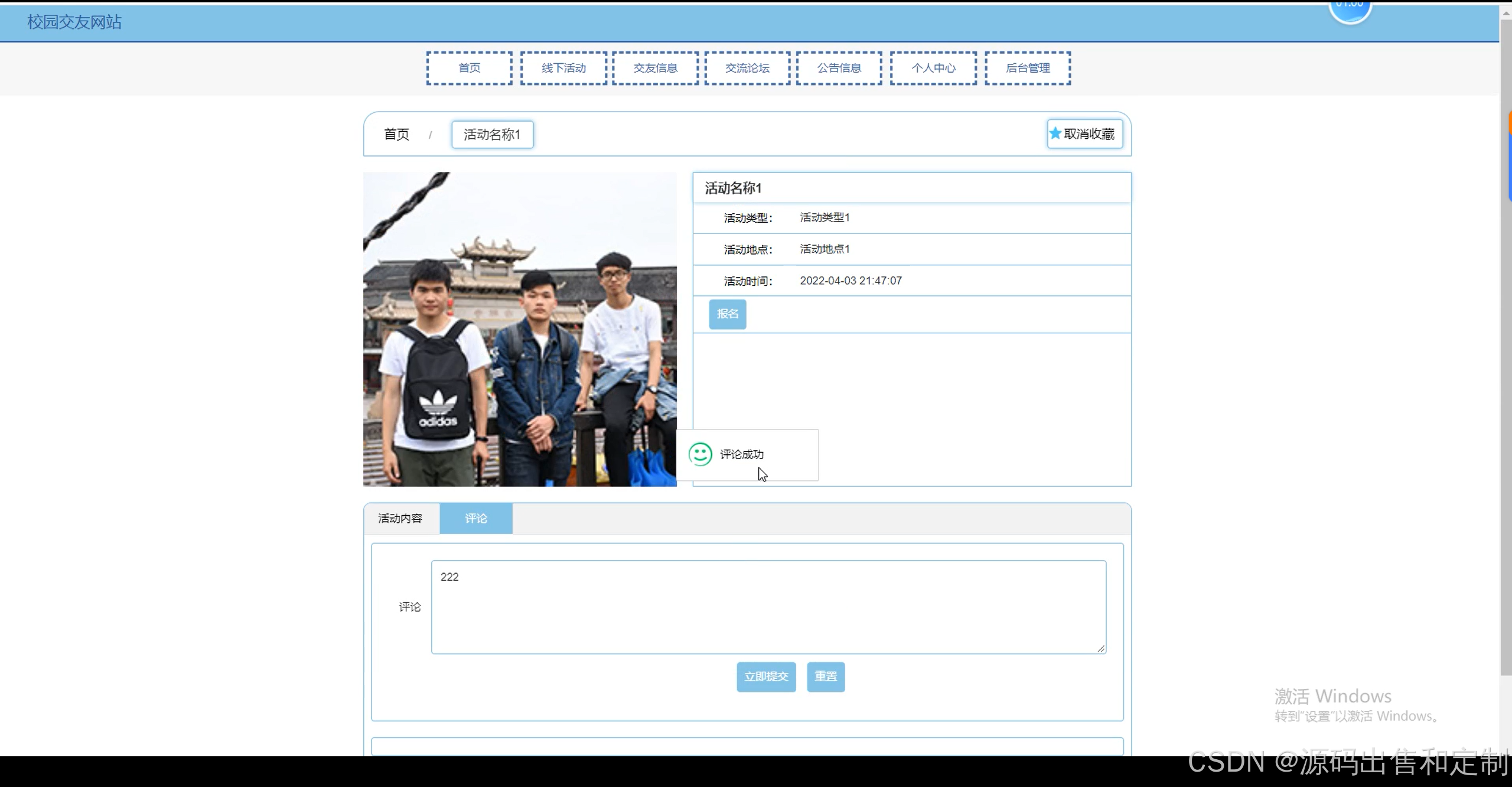
Task: Click the 首页 breadcrumb link
Action: pyautogui.click(x=396, y=135)
